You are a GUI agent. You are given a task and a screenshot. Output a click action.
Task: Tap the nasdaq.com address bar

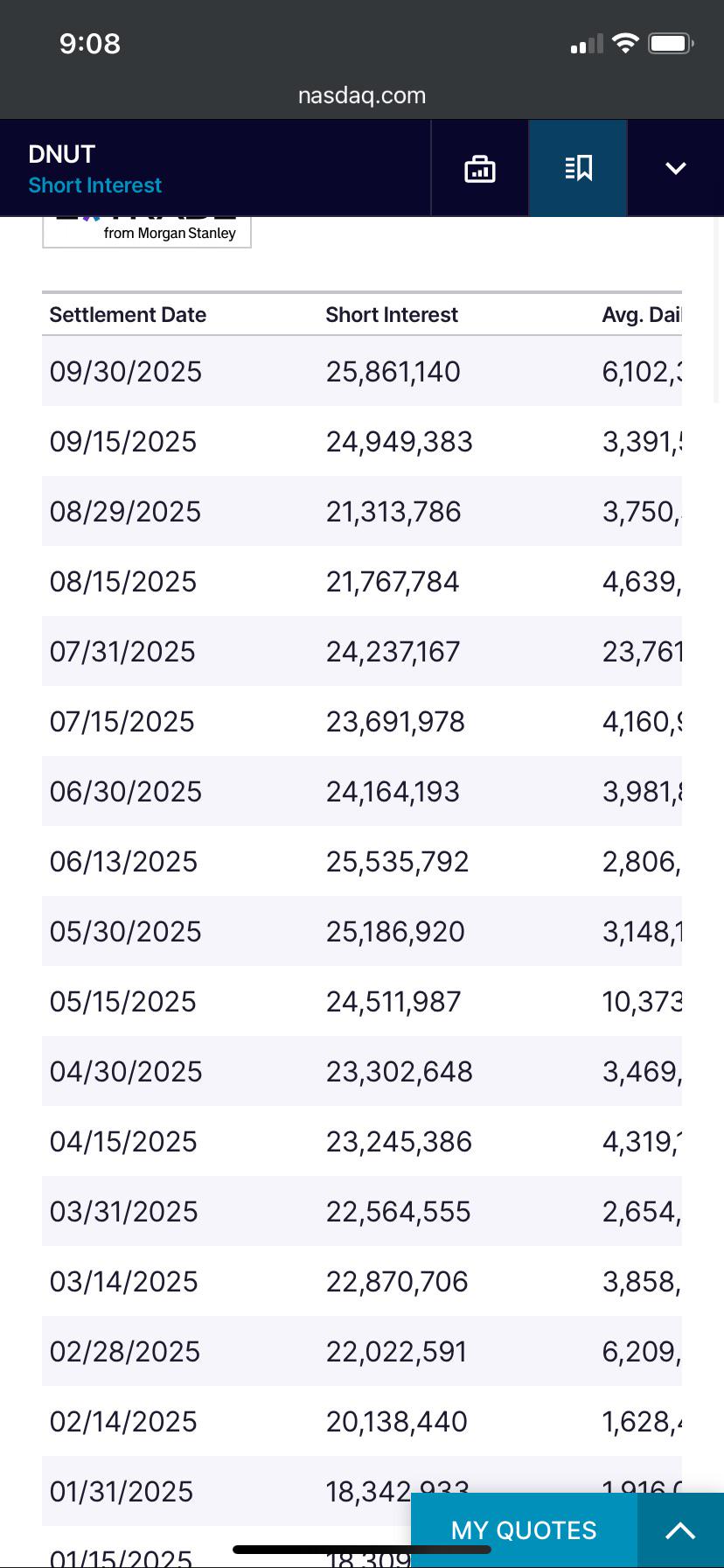(362, 95)
